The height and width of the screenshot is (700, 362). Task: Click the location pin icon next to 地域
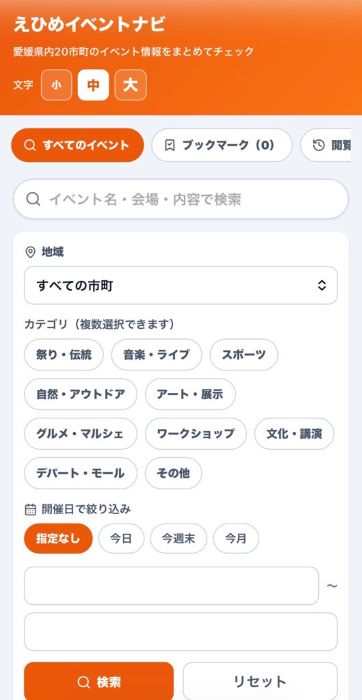[30, 253]
